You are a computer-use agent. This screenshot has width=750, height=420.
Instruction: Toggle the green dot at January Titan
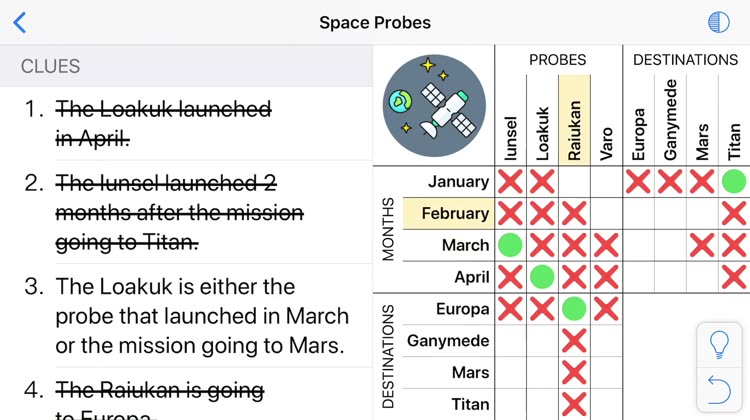[x=734, y=182]
